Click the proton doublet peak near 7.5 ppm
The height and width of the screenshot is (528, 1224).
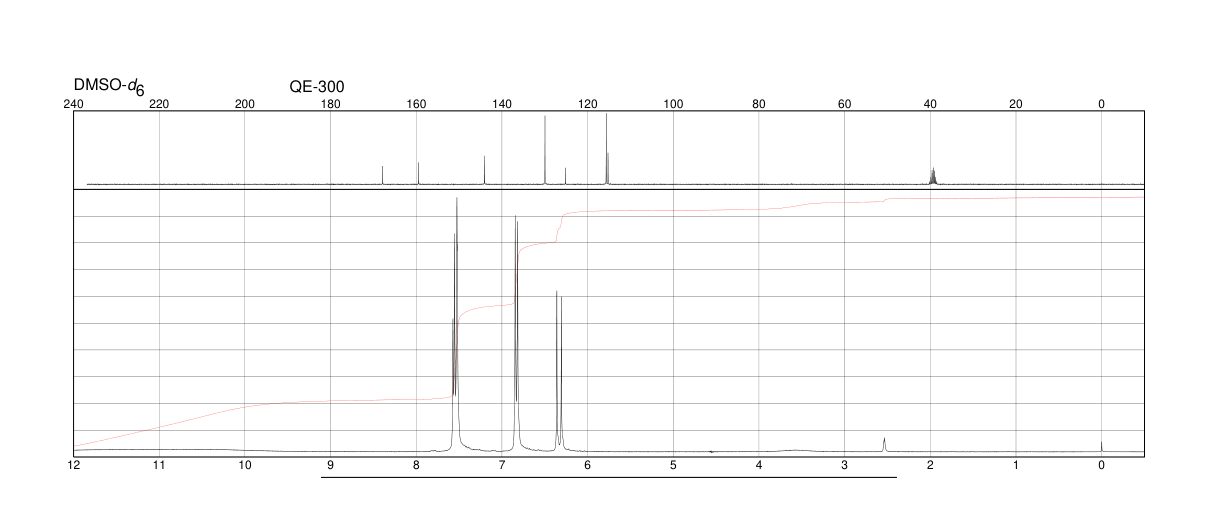click(x=455, y=323)
